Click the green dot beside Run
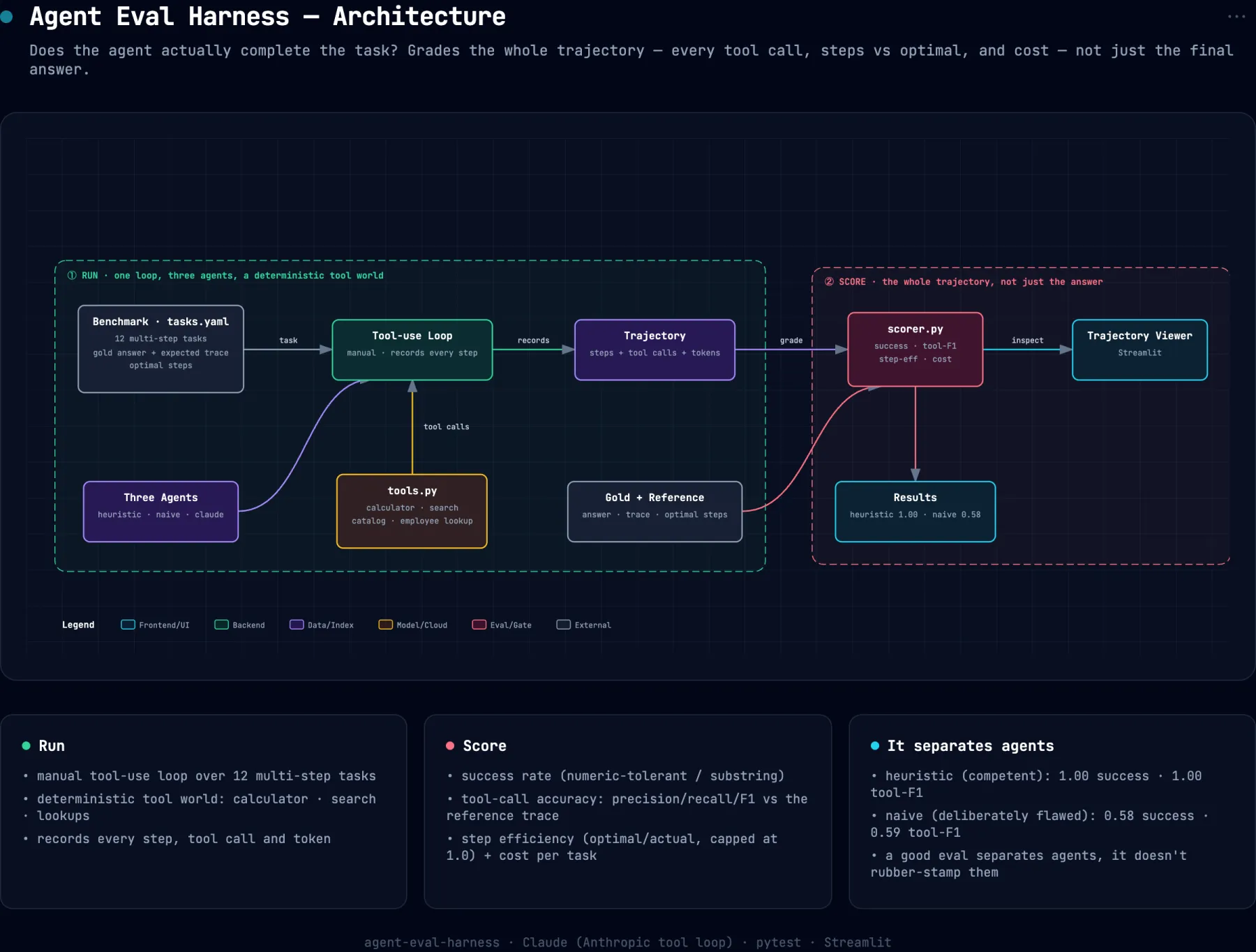The height and width of the screenshot is (952, 1256). [27, 745]
